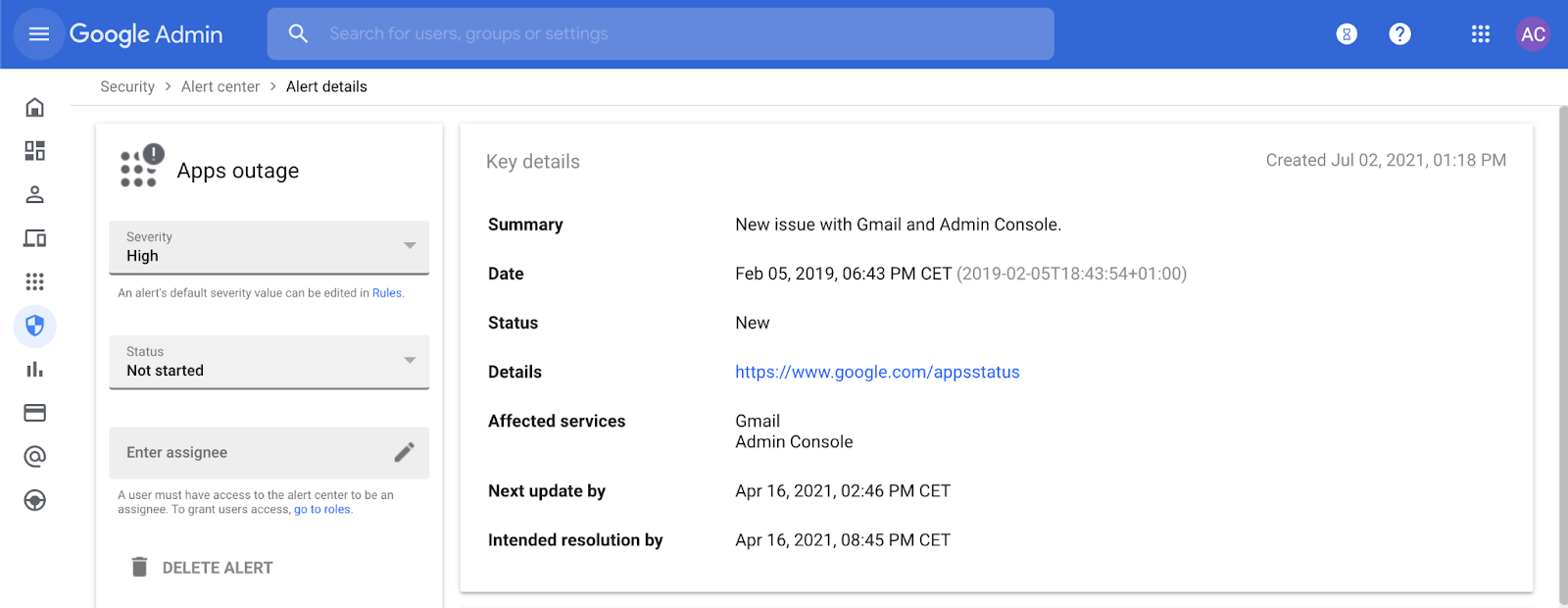
Task: Select Gmail under Affected services
Action: pyautogui.click(x=758, y=421)
